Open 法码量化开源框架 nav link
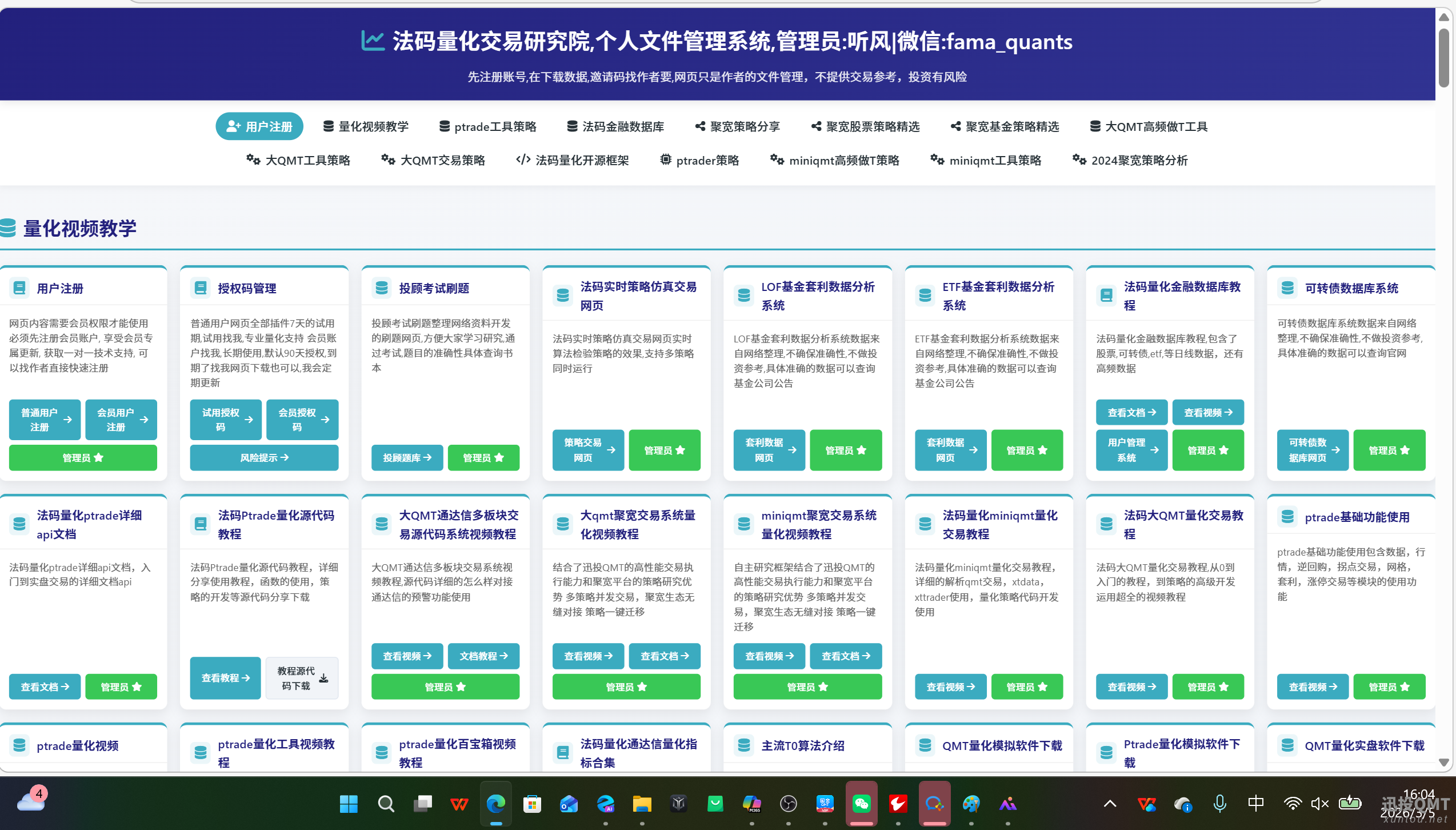 572,160
